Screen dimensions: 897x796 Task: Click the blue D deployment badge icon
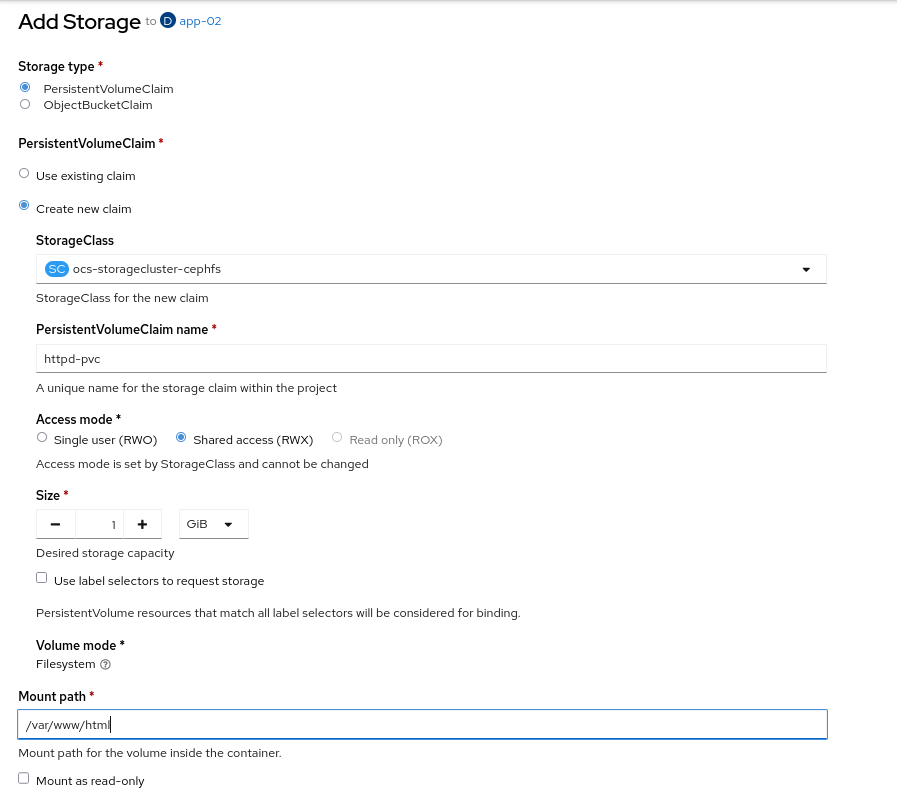coord(168,21)
